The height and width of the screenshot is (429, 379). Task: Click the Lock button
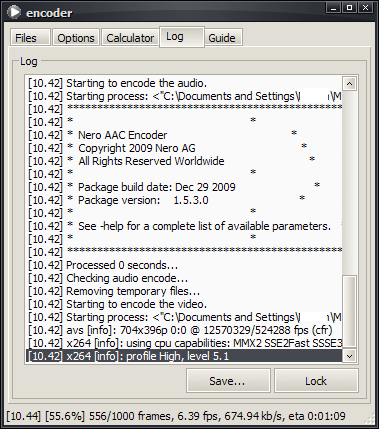(316, 380)
